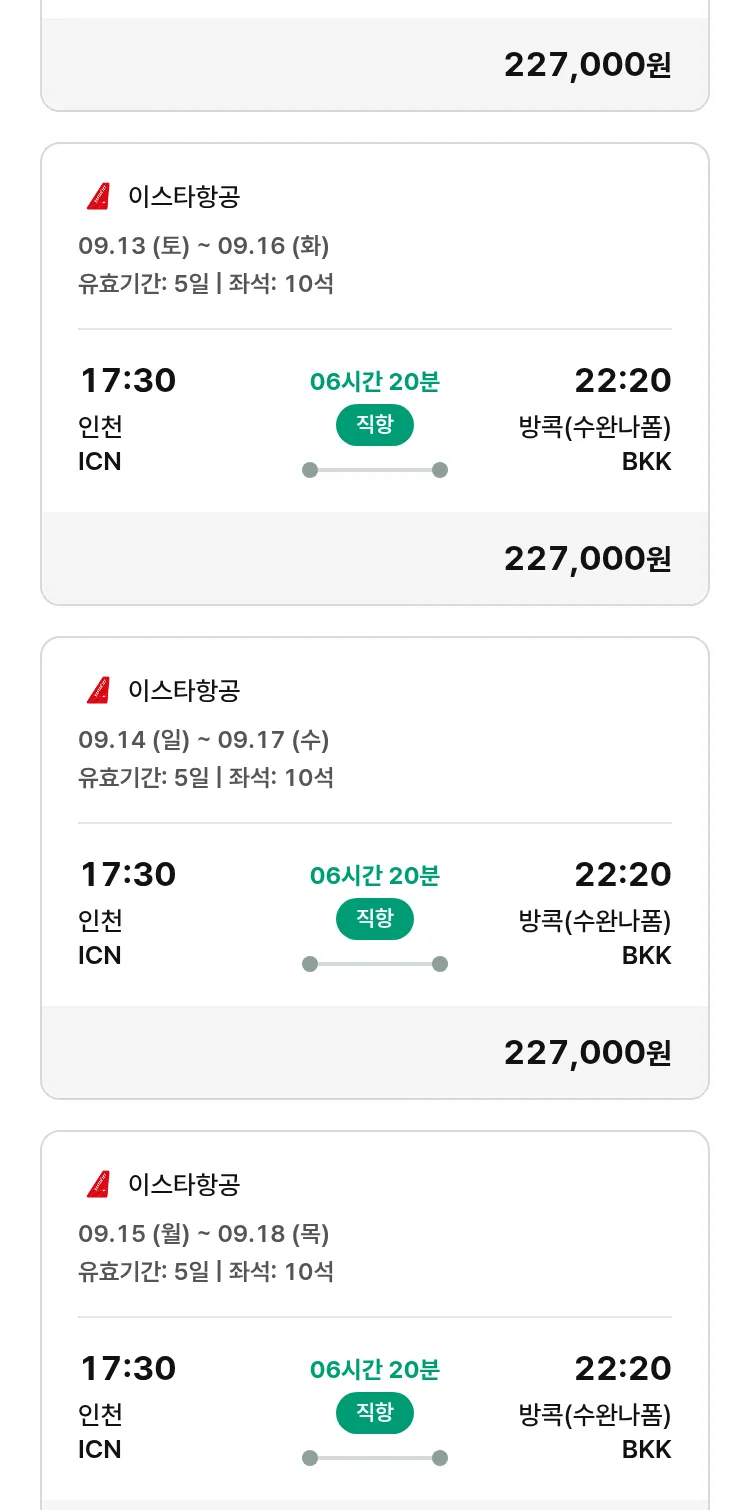Click the topmost 227,000원 price
This screenshot has height=1510, width=750.
point(587,65)
